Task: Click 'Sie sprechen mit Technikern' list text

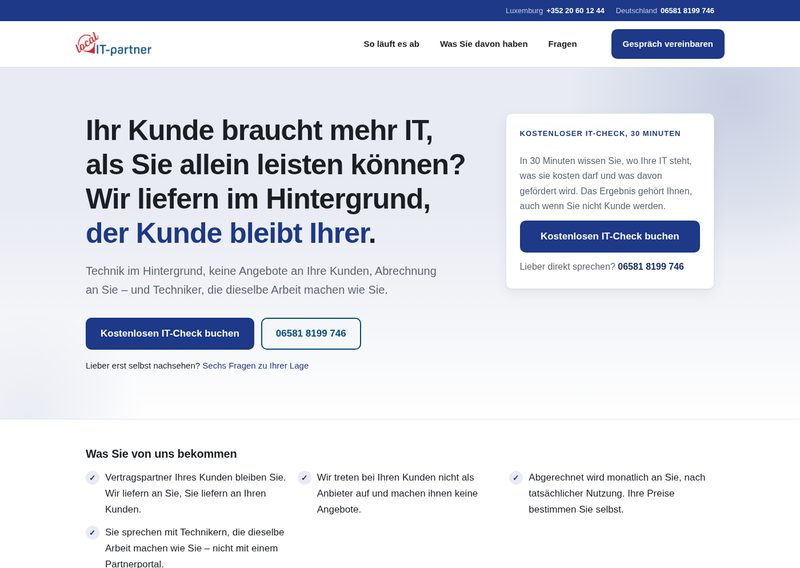Action: point(194,548)
